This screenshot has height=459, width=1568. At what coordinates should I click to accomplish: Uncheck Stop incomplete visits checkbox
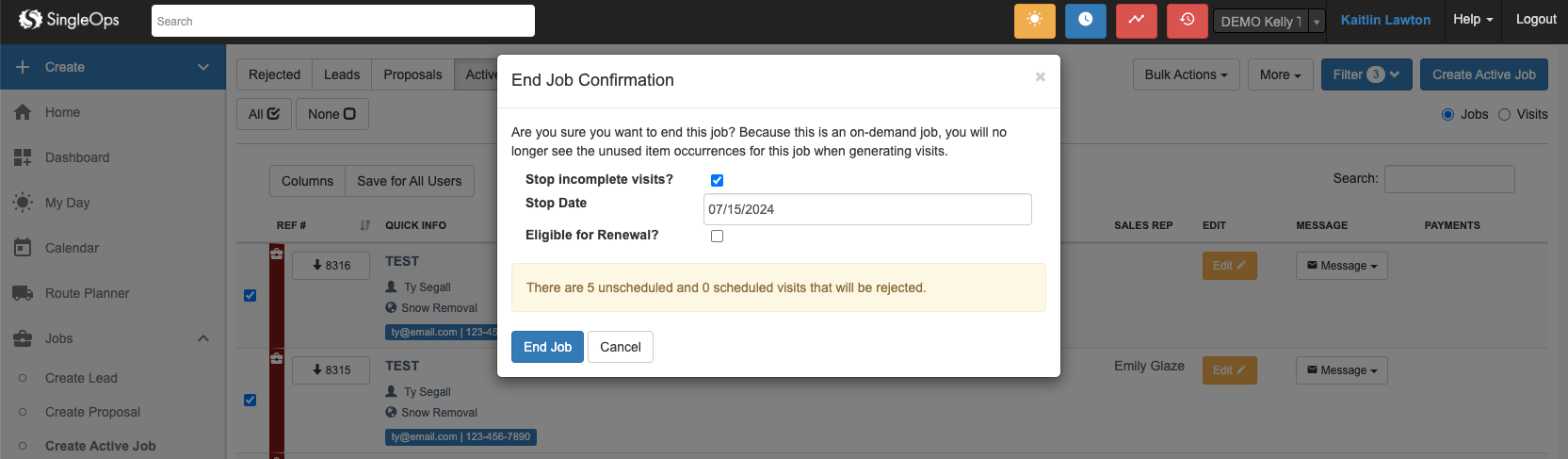tap(717, 180)
